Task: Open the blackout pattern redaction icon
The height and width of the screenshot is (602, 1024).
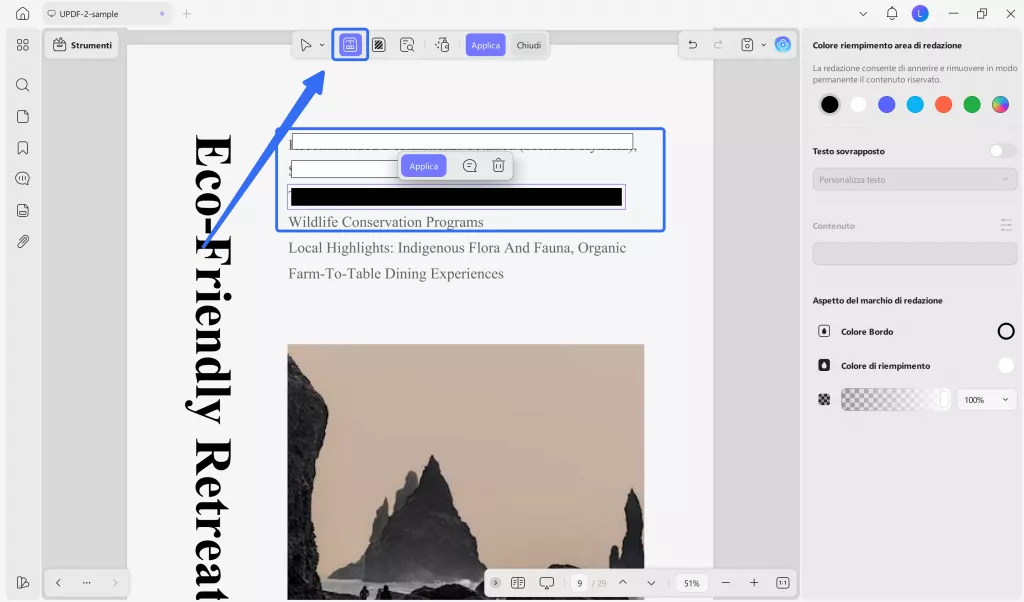Action: (x=379, y=44)
